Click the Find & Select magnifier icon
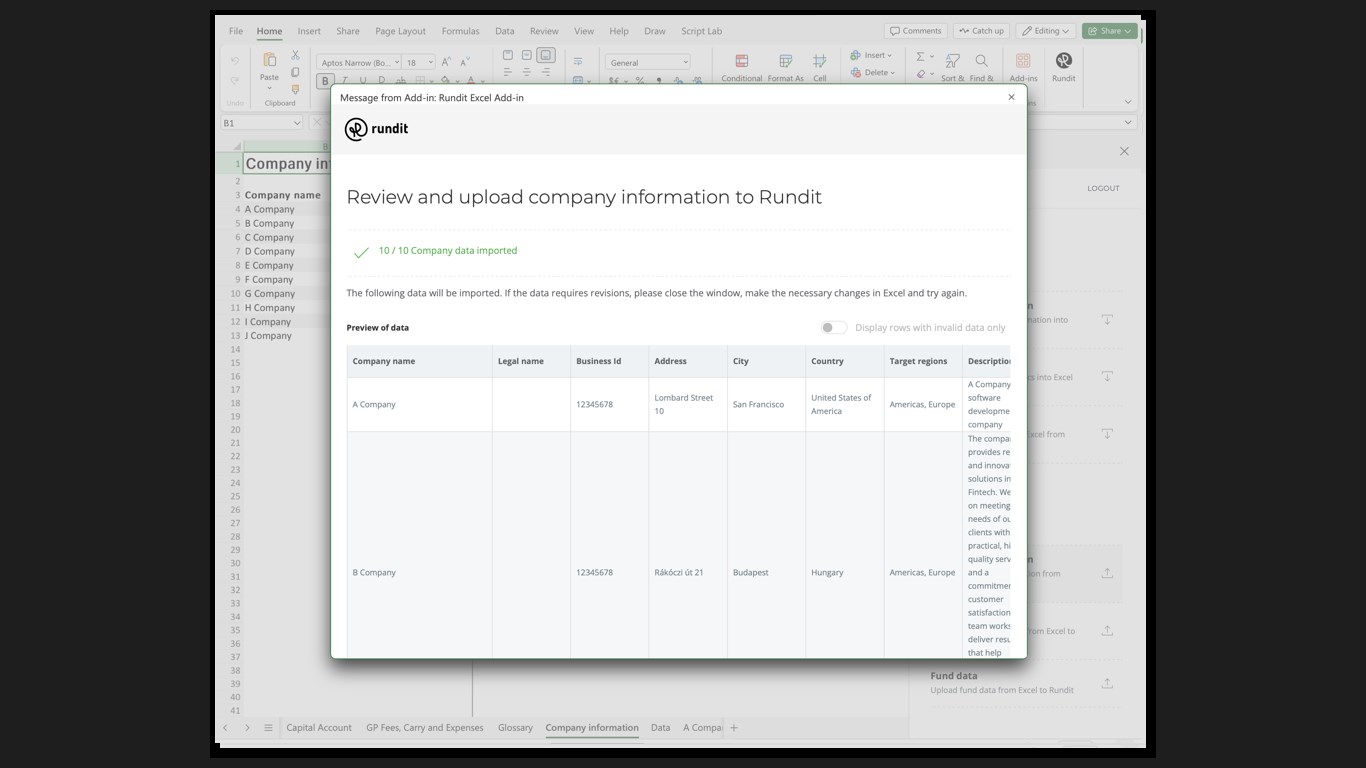Image resolution: width=1366 pixels, height=768 pixels. tap(982, 62)
